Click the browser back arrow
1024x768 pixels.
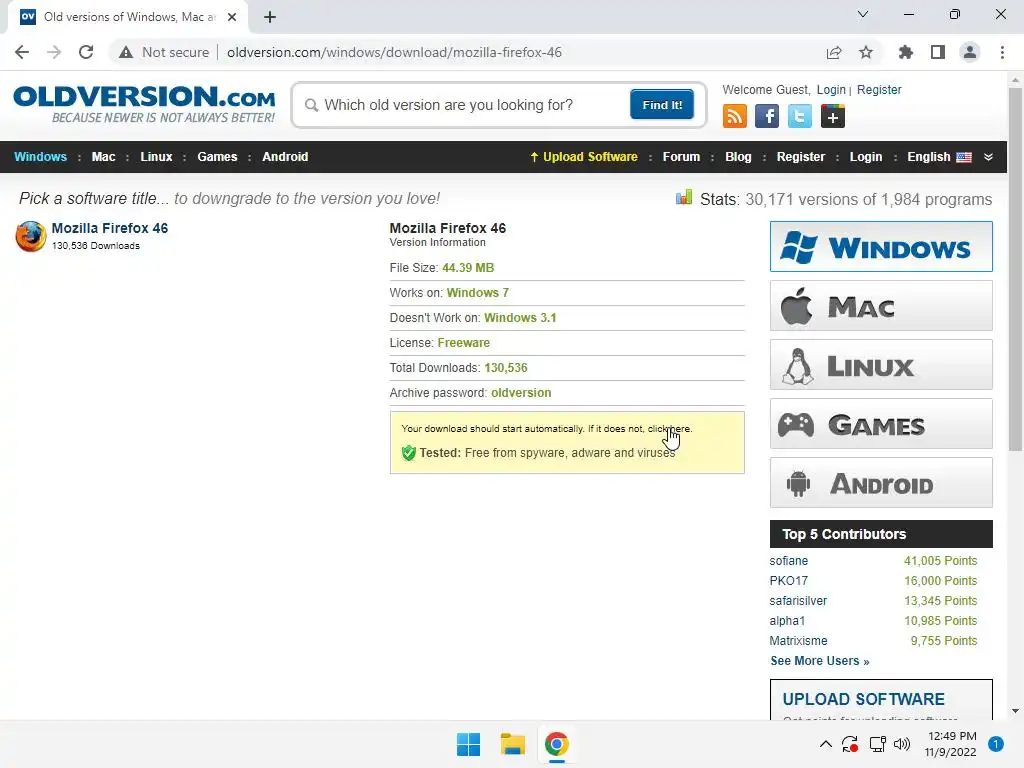[x=22, y=52]
